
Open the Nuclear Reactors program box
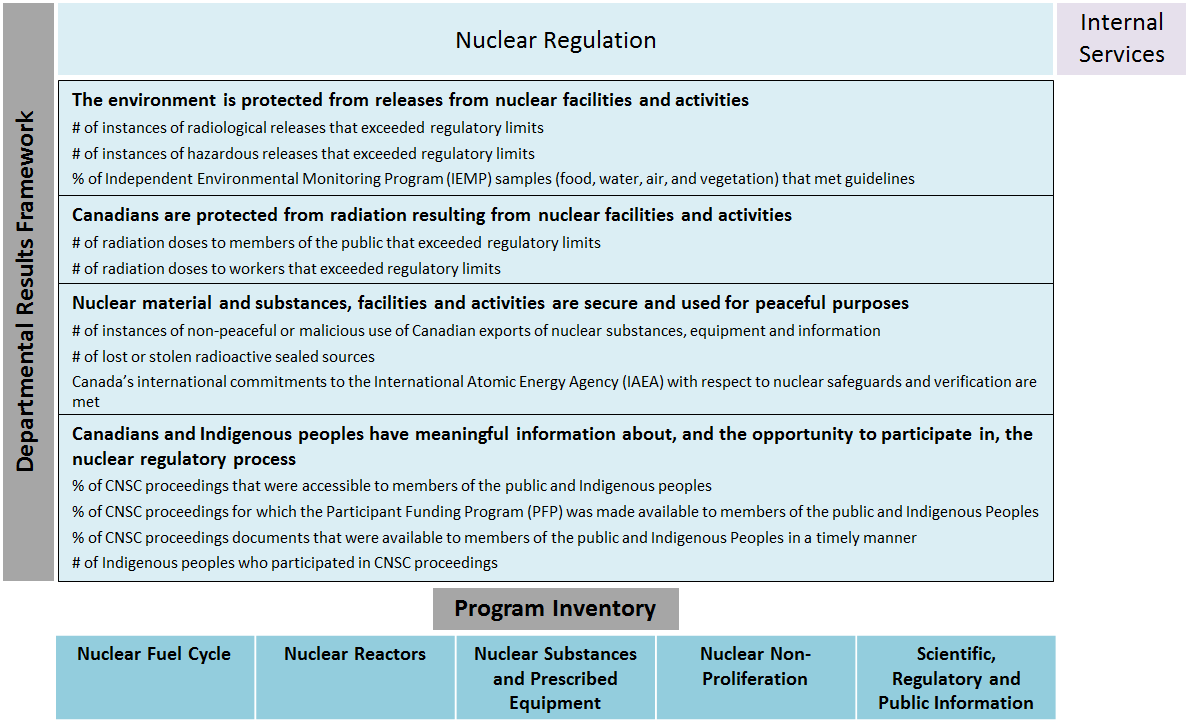pos(355,677)
